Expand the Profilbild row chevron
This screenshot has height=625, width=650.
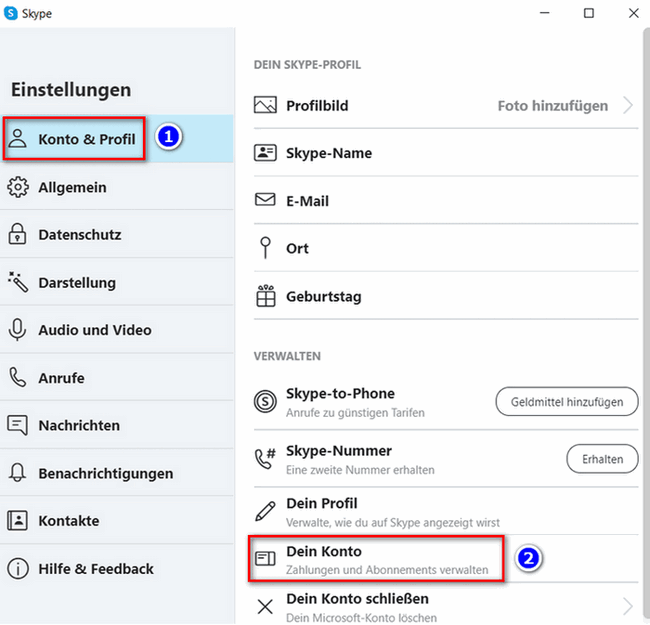point(628,105)
